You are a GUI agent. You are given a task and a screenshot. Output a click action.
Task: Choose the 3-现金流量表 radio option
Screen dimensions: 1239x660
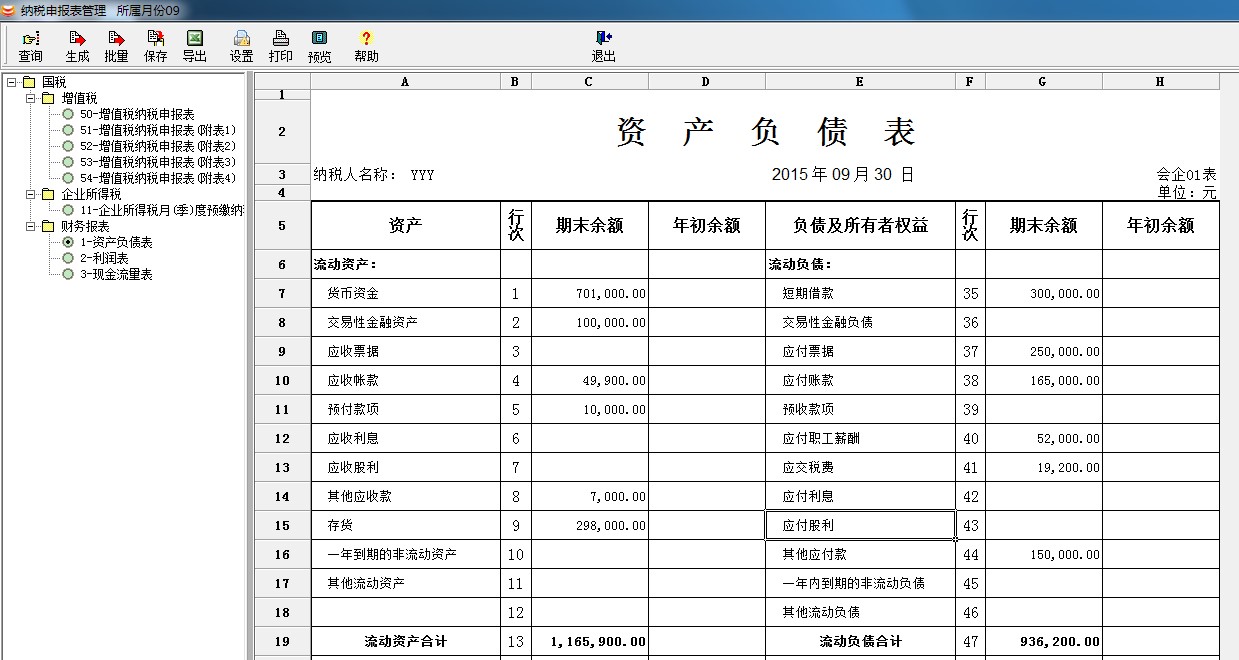click(68, 274)
